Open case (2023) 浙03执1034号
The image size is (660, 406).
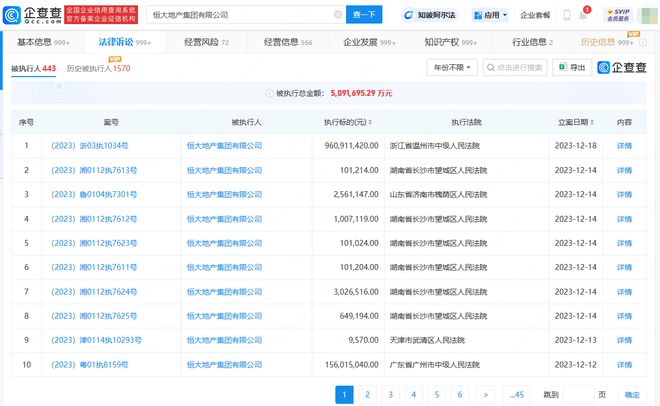click(90, 146)
